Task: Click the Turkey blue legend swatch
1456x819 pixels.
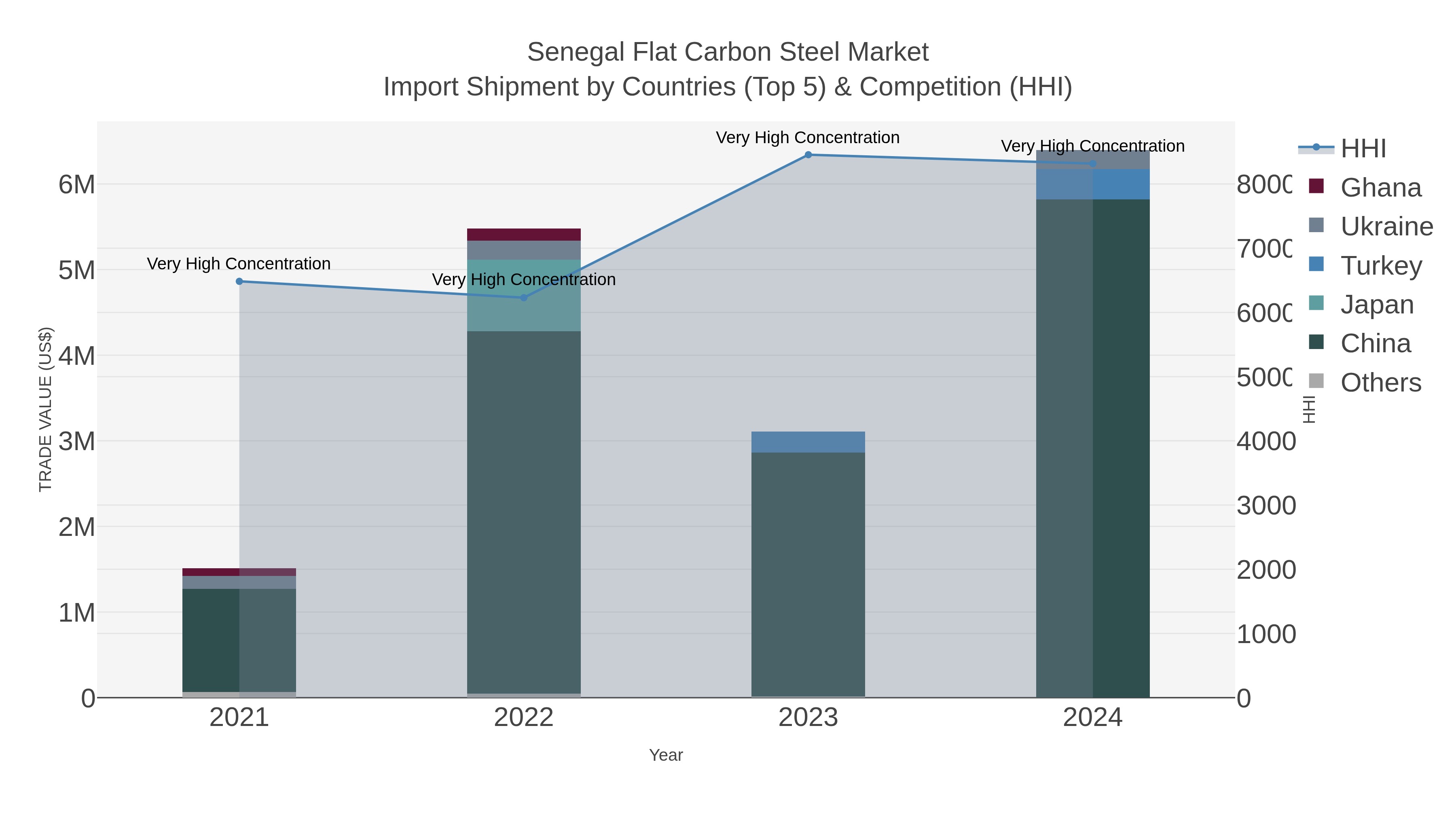Action: point(1316,264)
